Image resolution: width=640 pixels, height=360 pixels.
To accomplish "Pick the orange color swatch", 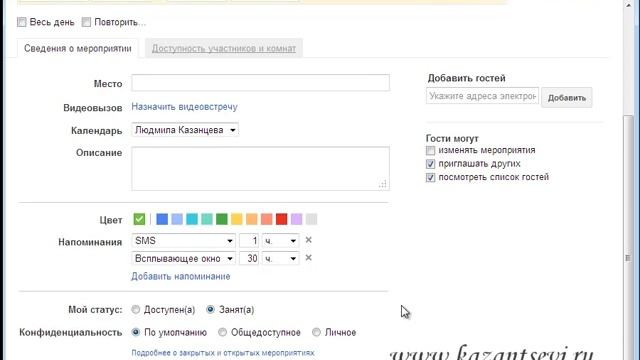I will (x=252, y=219).
